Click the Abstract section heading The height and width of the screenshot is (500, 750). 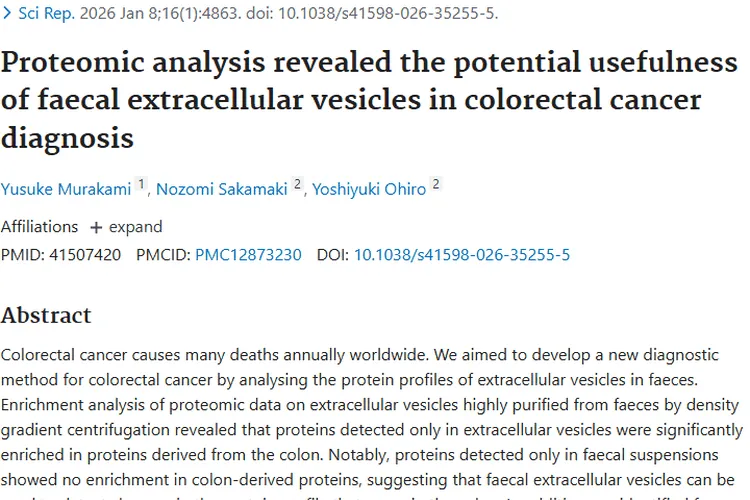[x=46, y=315]
